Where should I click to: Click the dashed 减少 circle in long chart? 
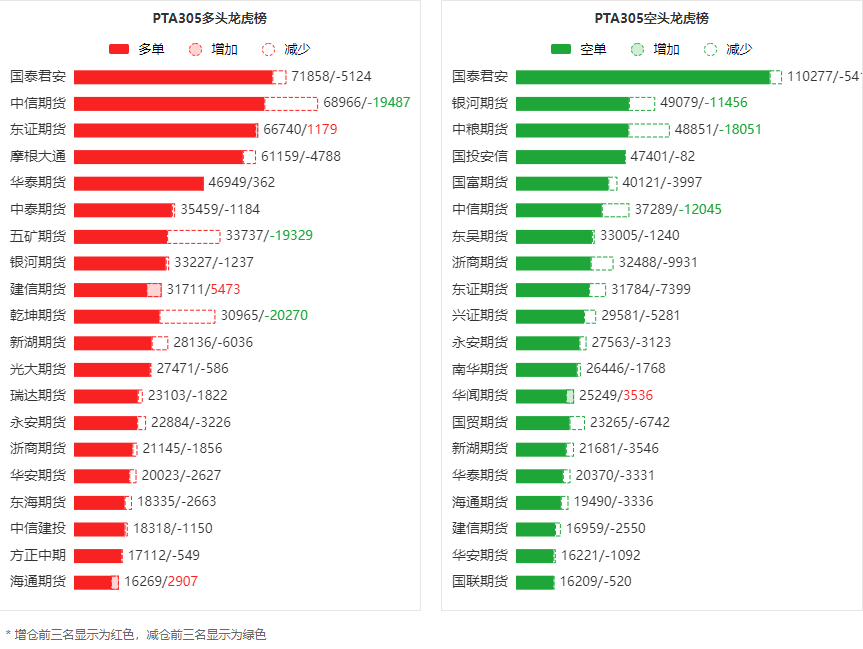pos(268,49)
